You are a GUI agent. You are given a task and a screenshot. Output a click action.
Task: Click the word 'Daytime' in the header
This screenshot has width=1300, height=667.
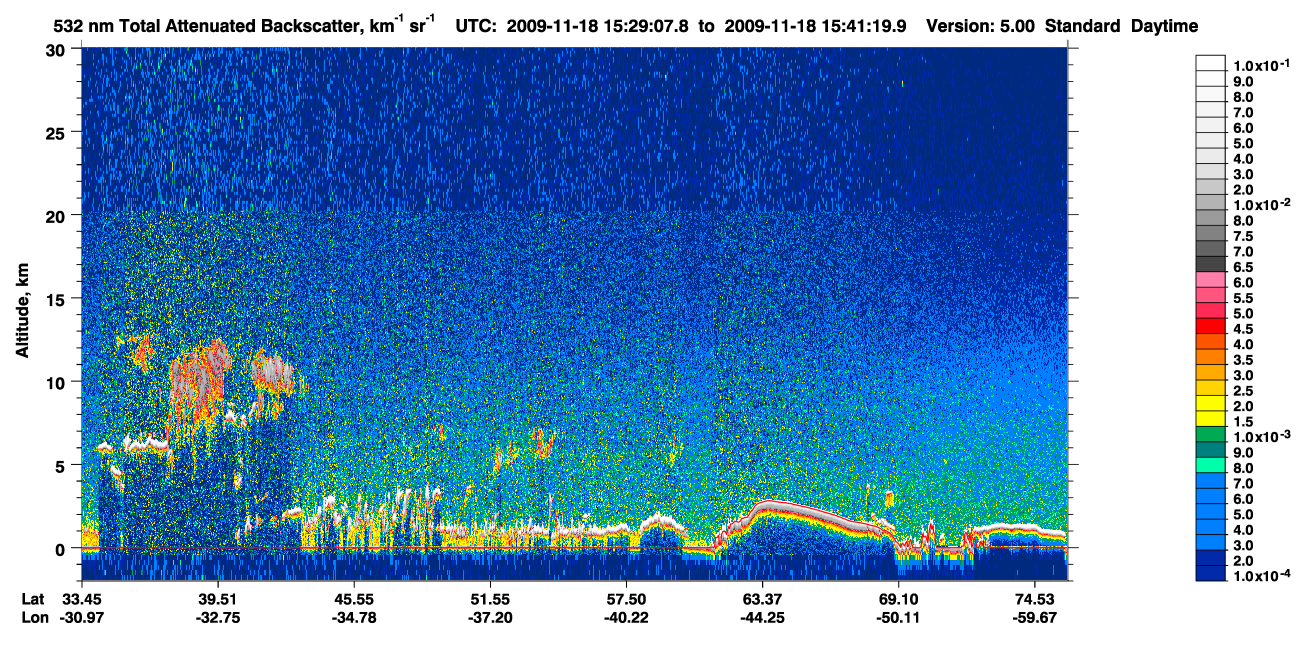tap(1164, 27)
